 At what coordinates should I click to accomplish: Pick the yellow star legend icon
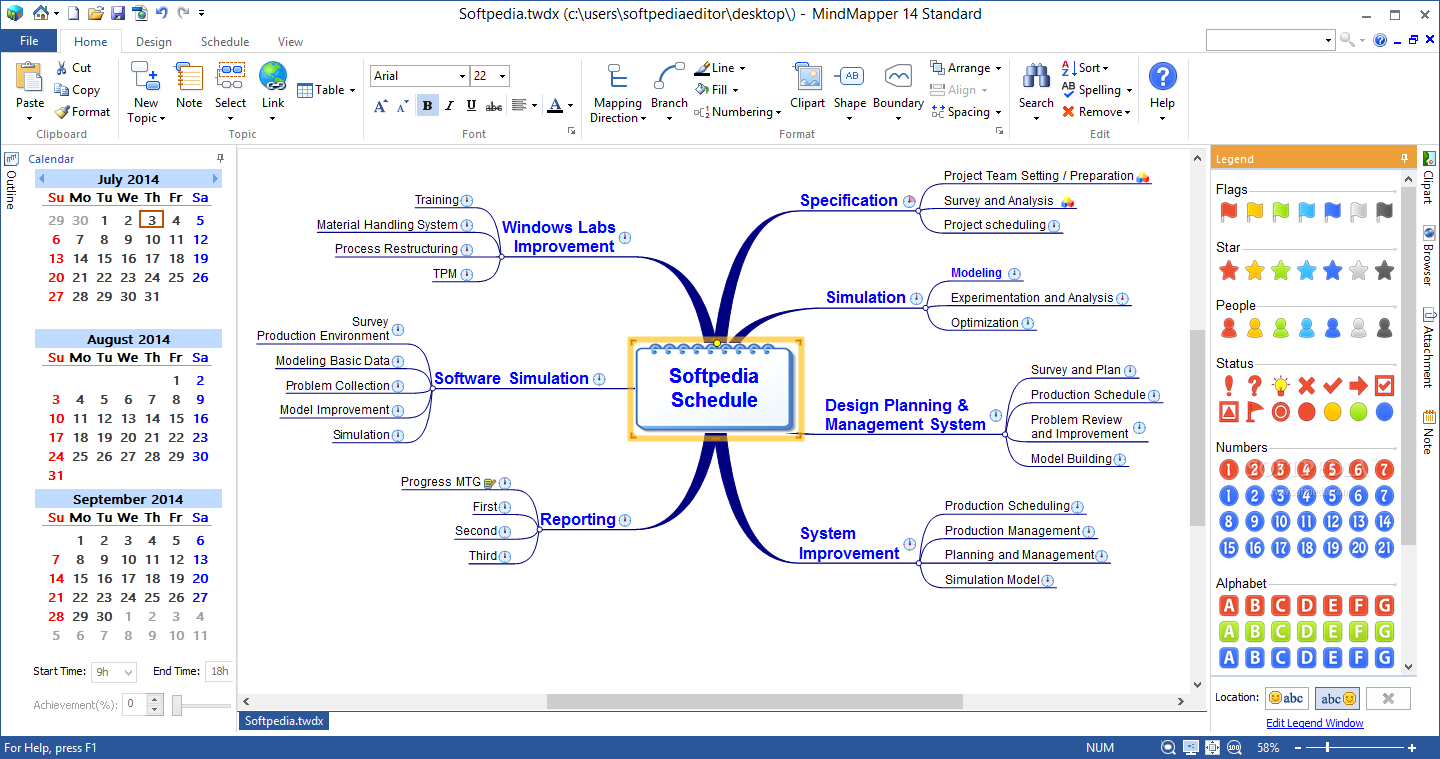click(1254, 270)
